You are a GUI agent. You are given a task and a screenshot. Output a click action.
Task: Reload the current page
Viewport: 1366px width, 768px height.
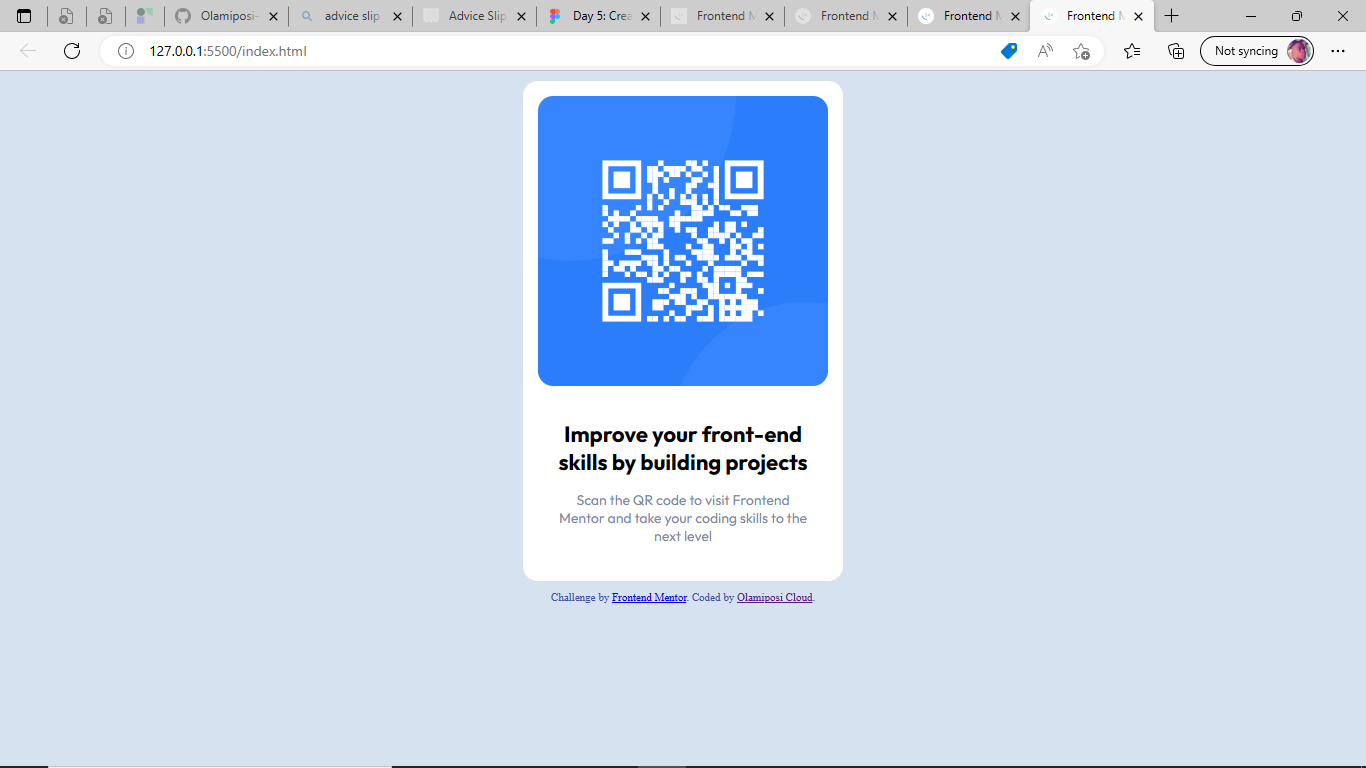(72, 51)
